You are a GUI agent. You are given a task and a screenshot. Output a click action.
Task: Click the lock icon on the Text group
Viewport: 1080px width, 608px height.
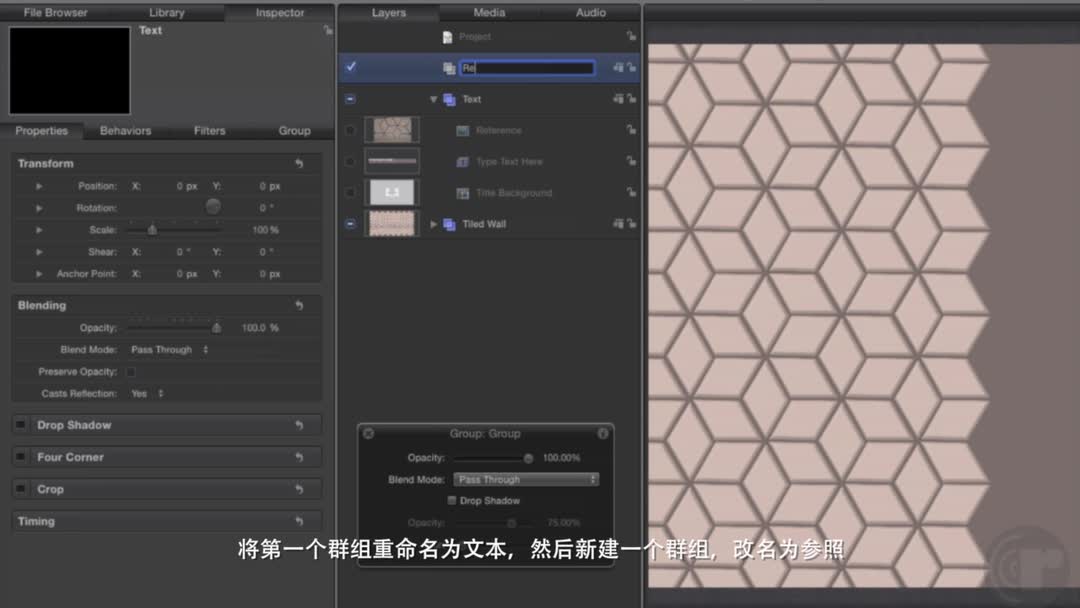[630, 98]
